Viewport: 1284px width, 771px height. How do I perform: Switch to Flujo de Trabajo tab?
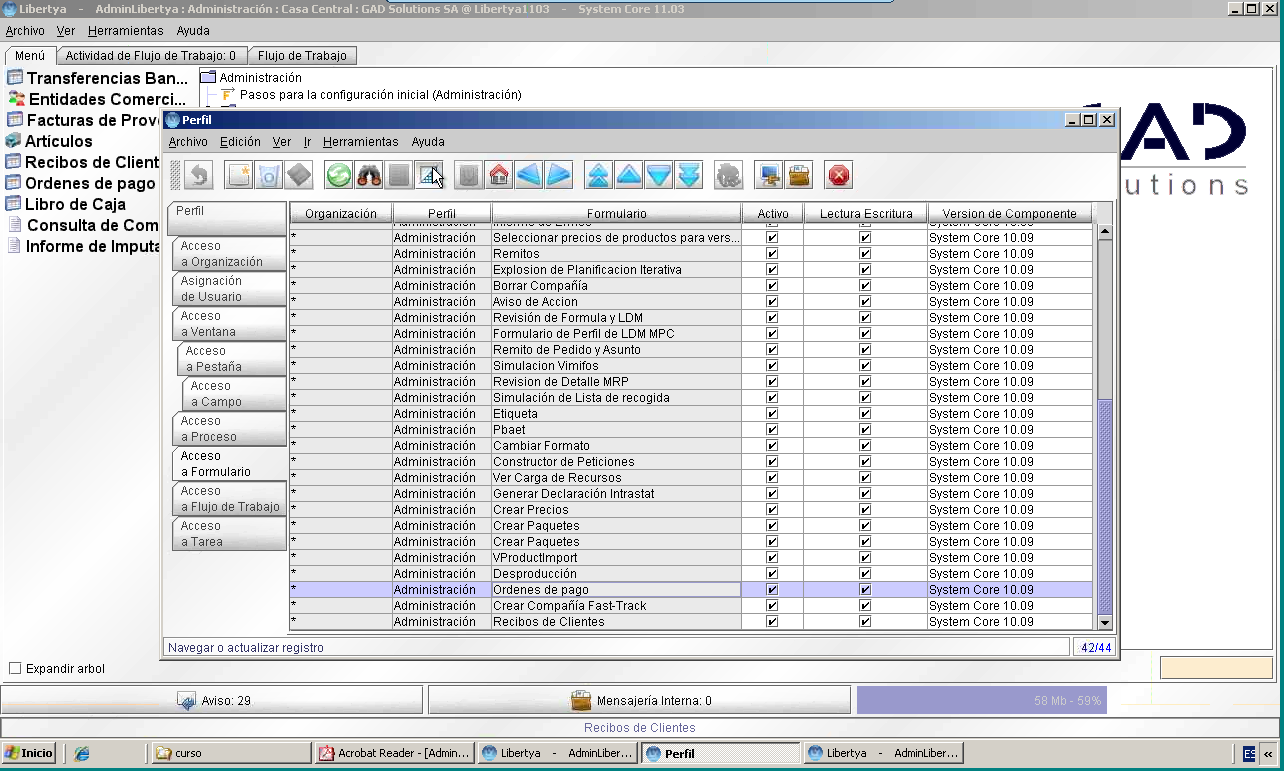(302, 56)
